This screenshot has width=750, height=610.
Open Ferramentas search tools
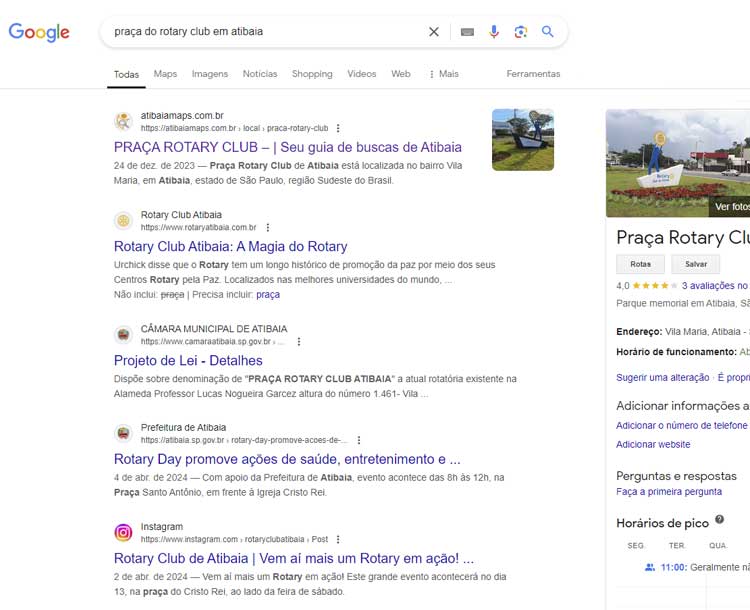(x=533, y=74)
